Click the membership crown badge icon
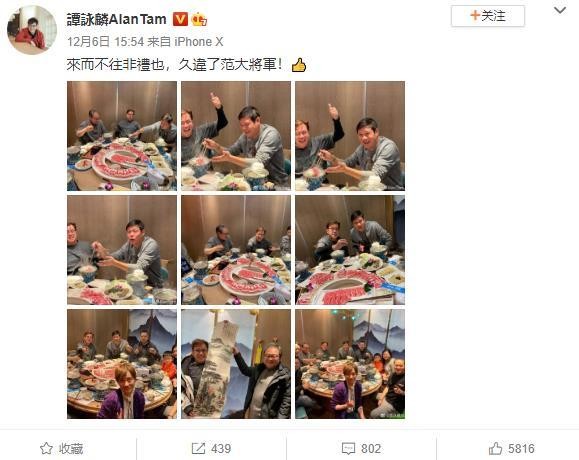 199,19
